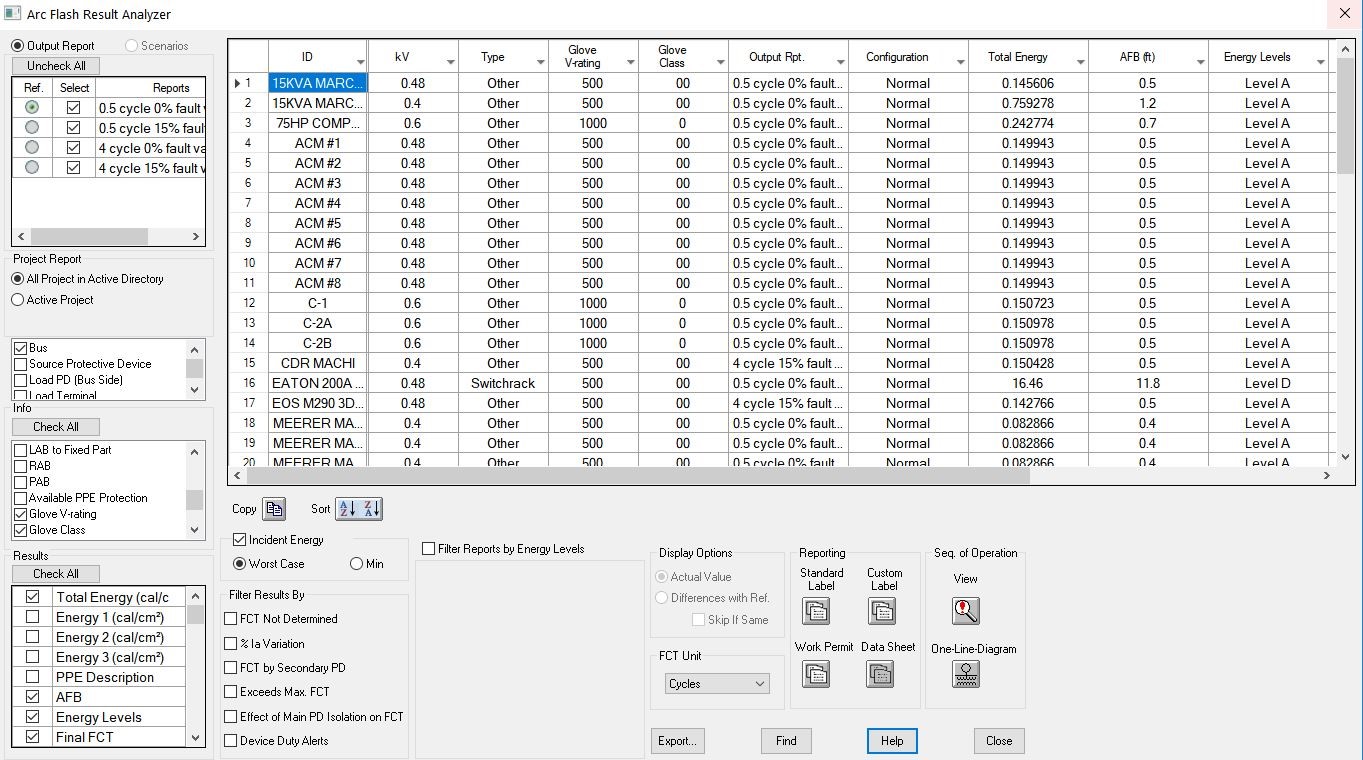Click Check All in Results section
The image size is (1363, 760).
pos(56,574)
